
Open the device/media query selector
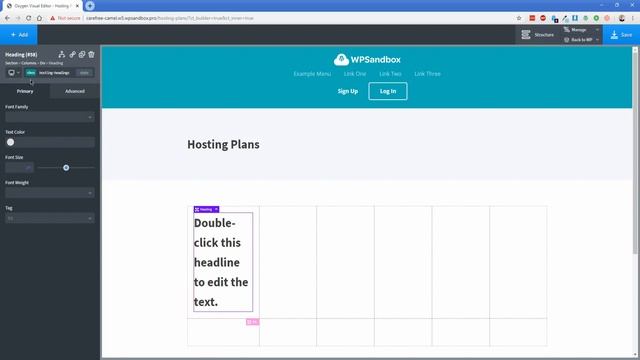[x=13, y=73]
